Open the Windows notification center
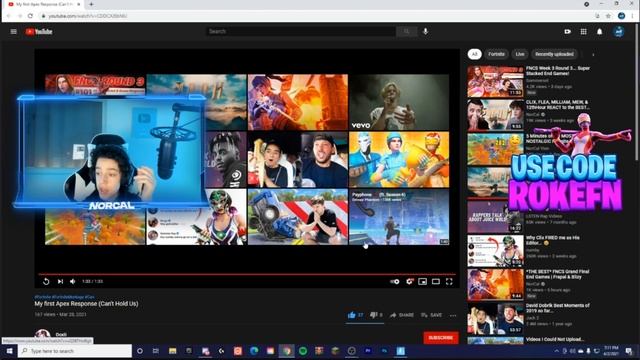 [629, 351]
